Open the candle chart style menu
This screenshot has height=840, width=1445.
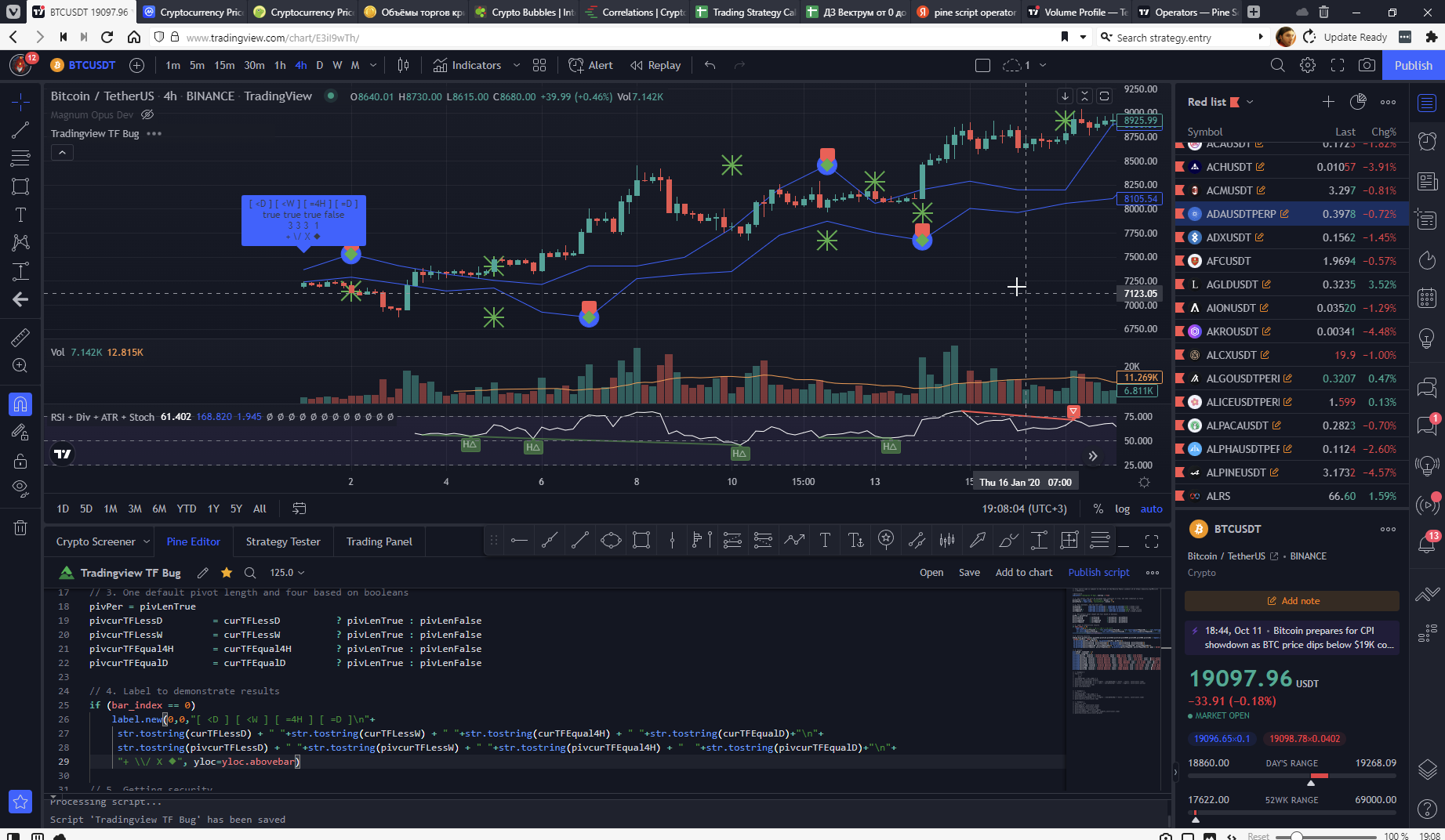pos(404,65)
